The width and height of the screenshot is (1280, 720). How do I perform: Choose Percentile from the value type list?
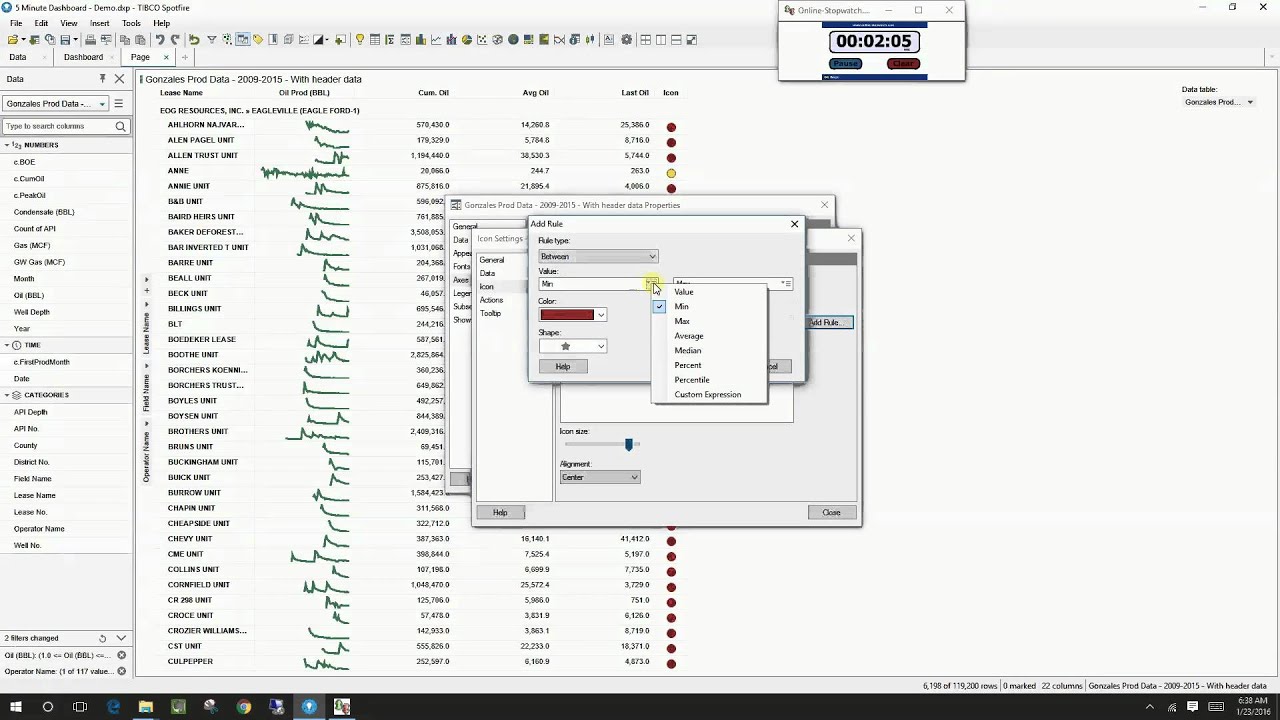coord(710,380)
